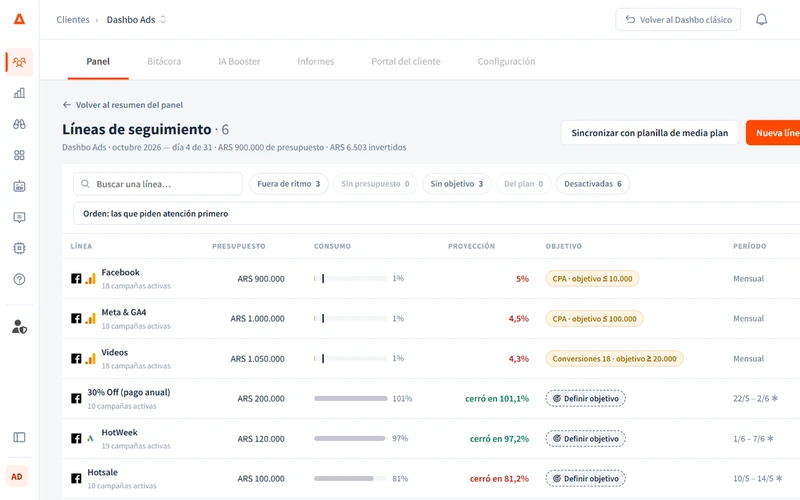800x500 pixels.
Task: Click ARS 120.000 budget value
Action: (x=261, y=438)
